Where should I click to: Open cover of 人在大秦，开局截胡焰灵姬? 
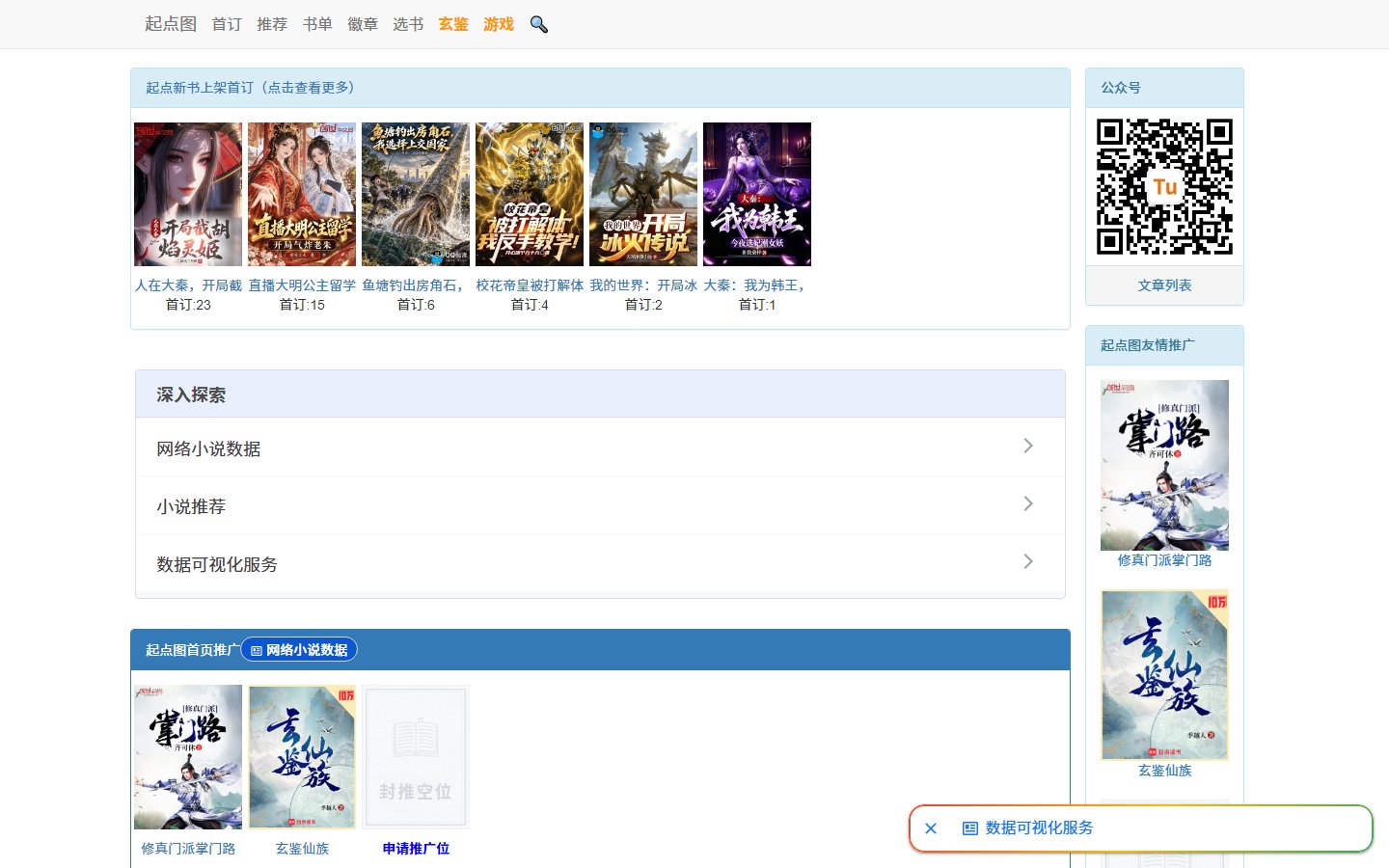188,194
